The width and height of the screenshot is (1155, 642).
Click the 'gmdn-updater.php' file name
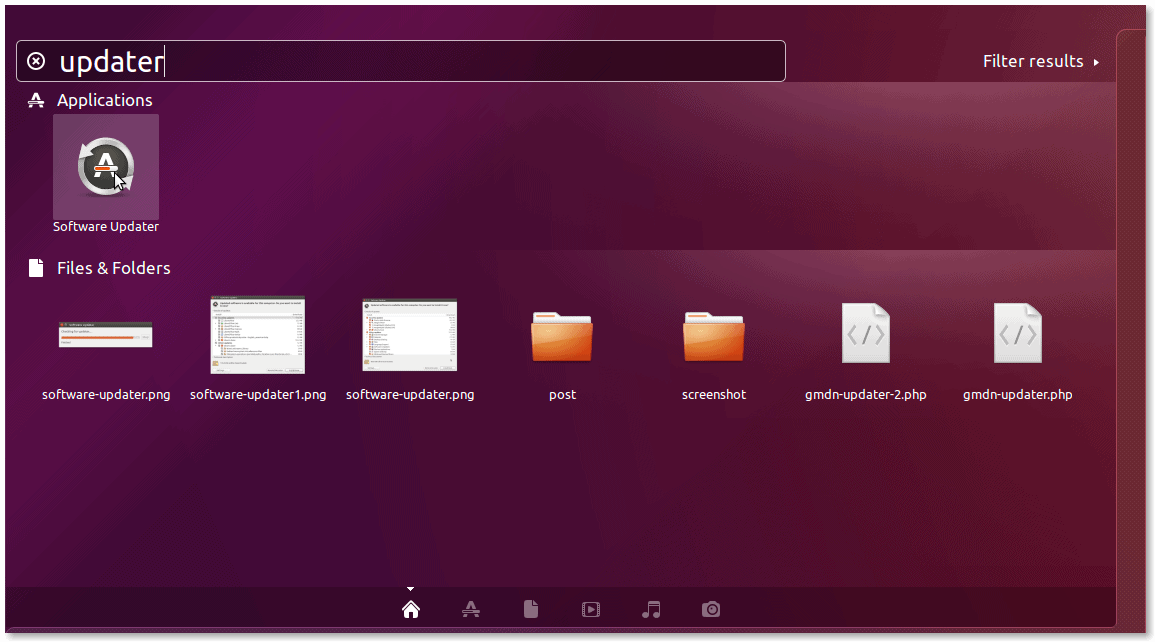click(x=1017, y=395)
